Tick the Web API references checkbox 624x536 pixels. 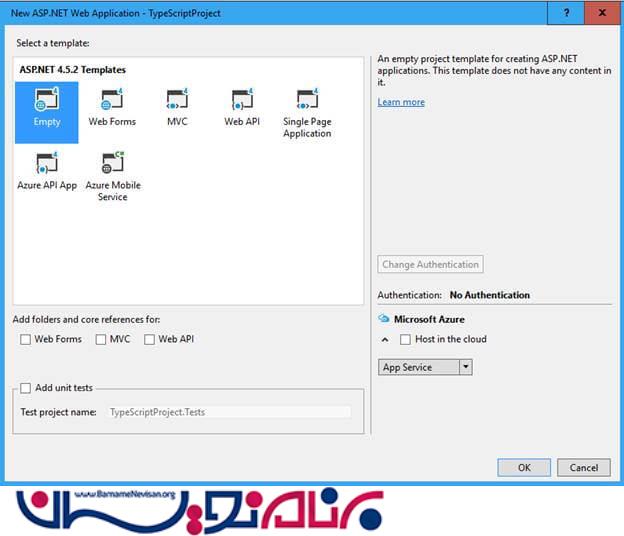(x=149, y=340)
